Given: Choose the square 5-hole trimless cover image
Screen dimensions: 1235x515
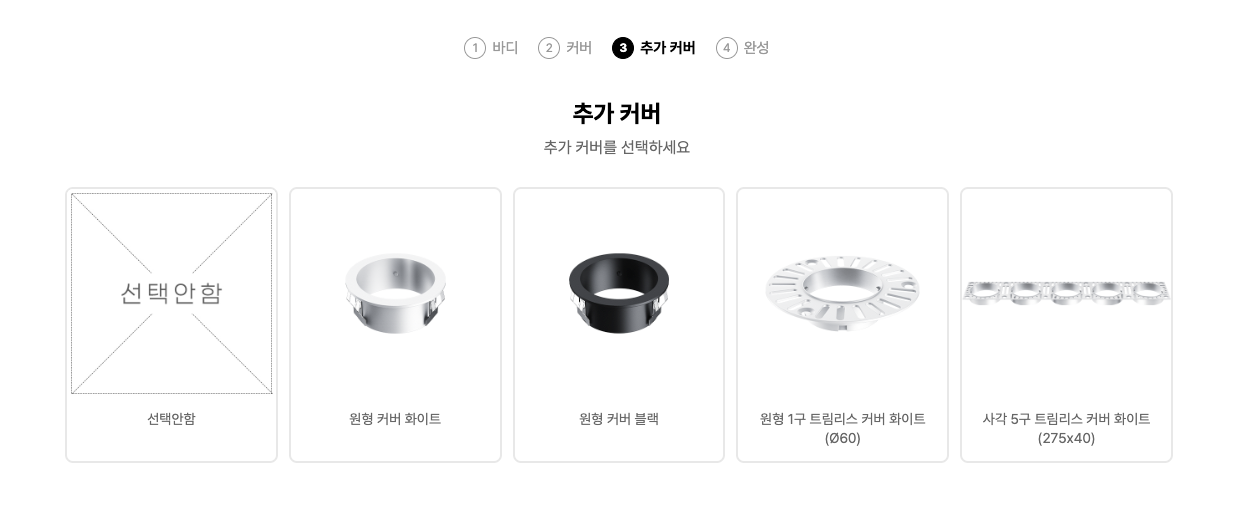Looking at the screenshot, I should 1066,293.
